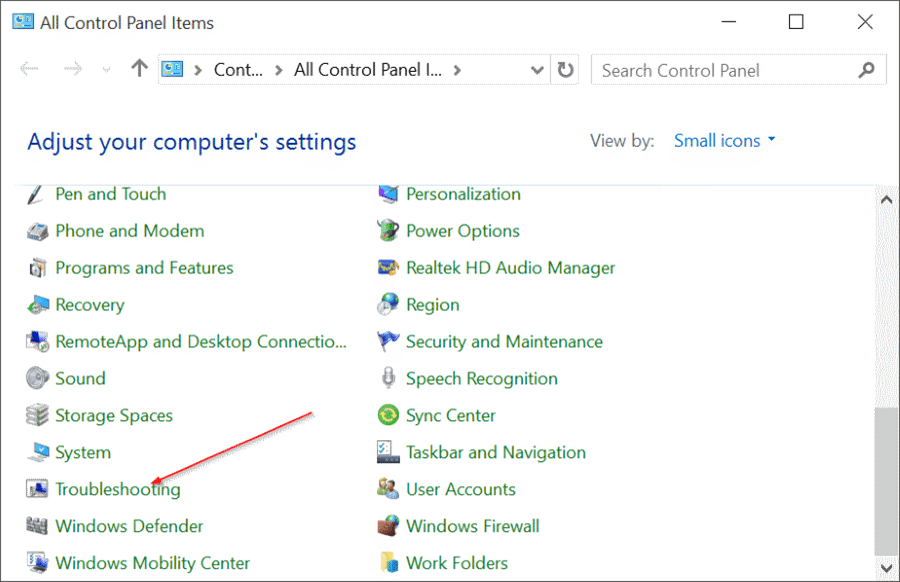Image resolution: width=900 pixels, height=582 pixels.
Task: Click the back navigation arrow
Action: tap(29, 69)
